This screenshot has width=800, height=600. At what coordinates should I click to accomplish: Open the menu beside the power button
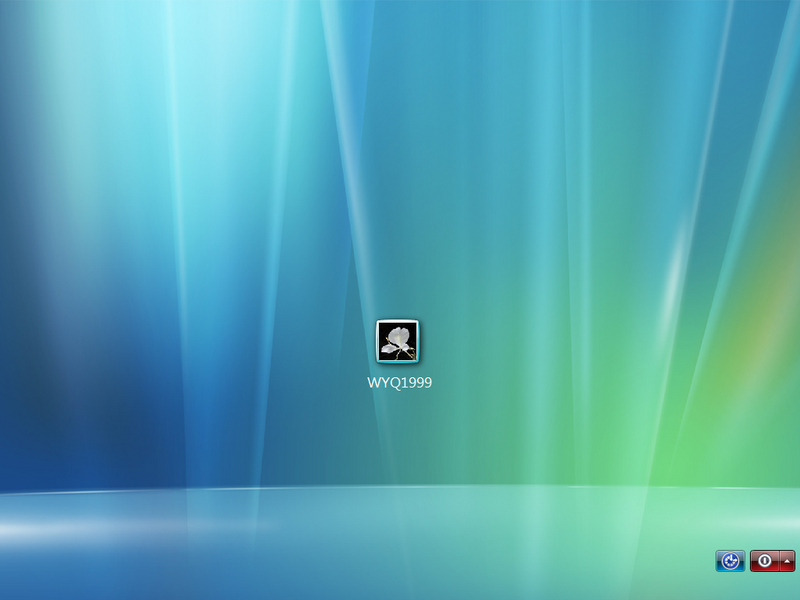click(x=787, y=561)
